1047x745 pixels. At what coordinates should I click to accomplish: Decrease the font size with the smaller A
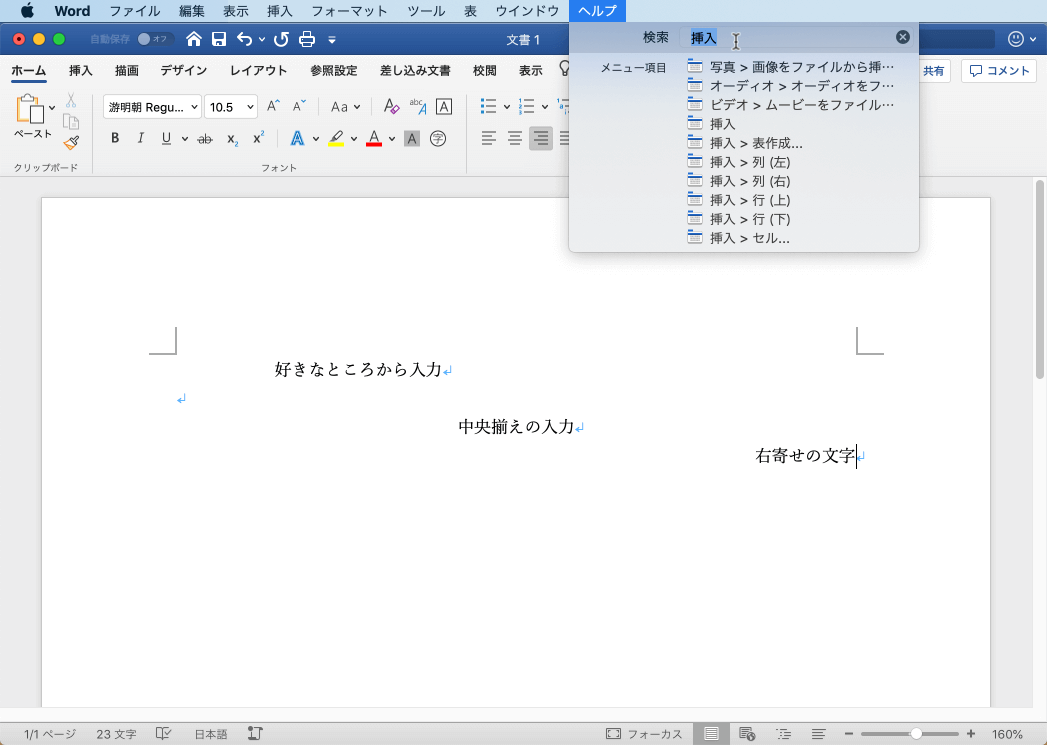pyautogui.click(x=298, y=106)
